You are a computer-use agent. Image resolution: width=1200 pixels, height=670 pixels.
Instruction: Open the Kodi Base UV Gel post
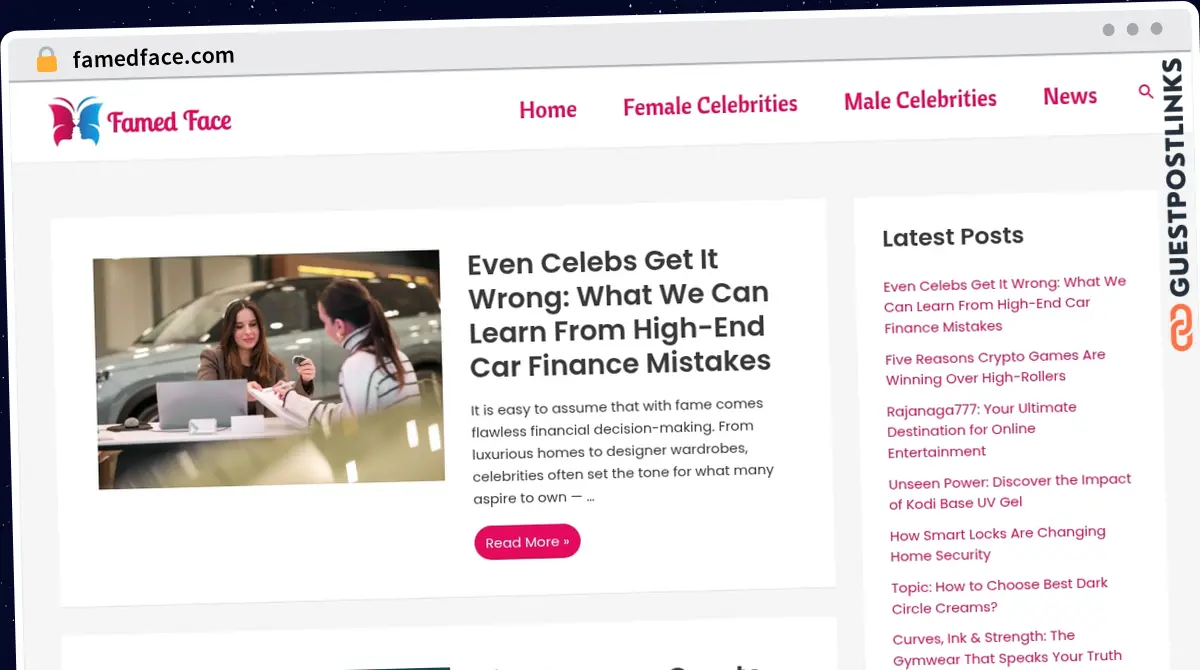click(1010, 491)
